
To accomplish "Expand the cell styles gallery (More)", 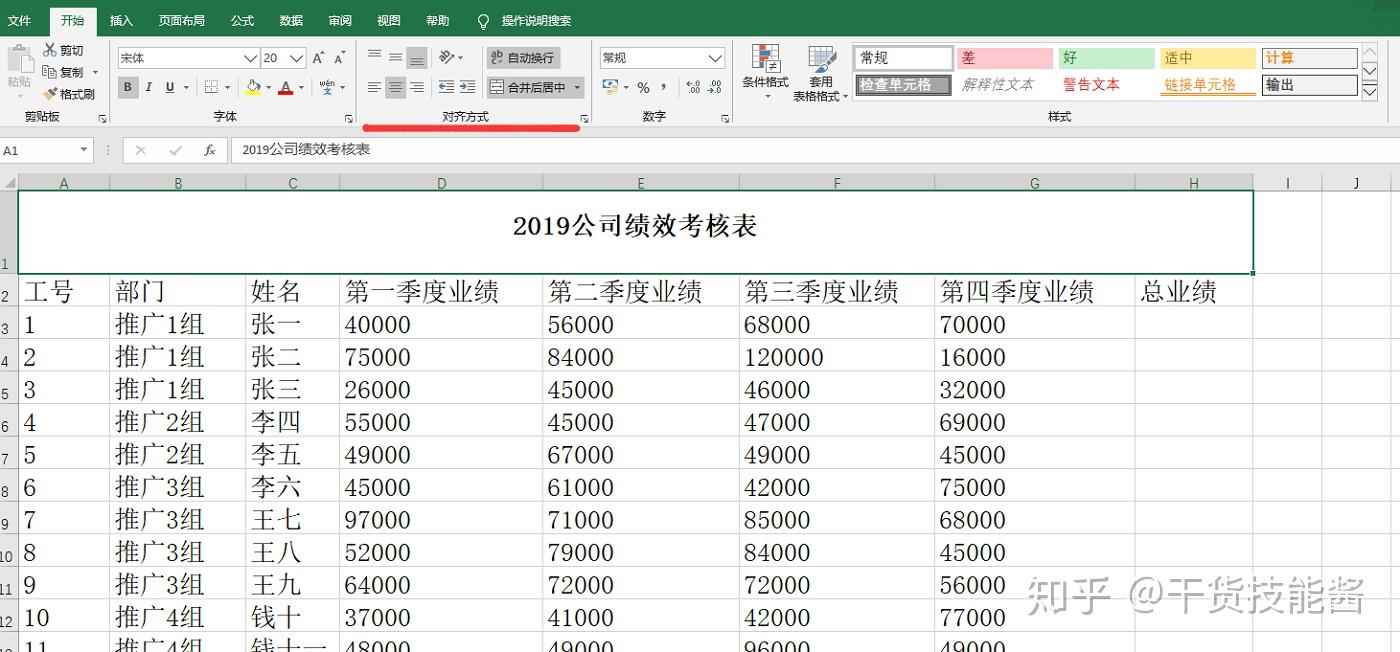I will tap(1370, 91).
